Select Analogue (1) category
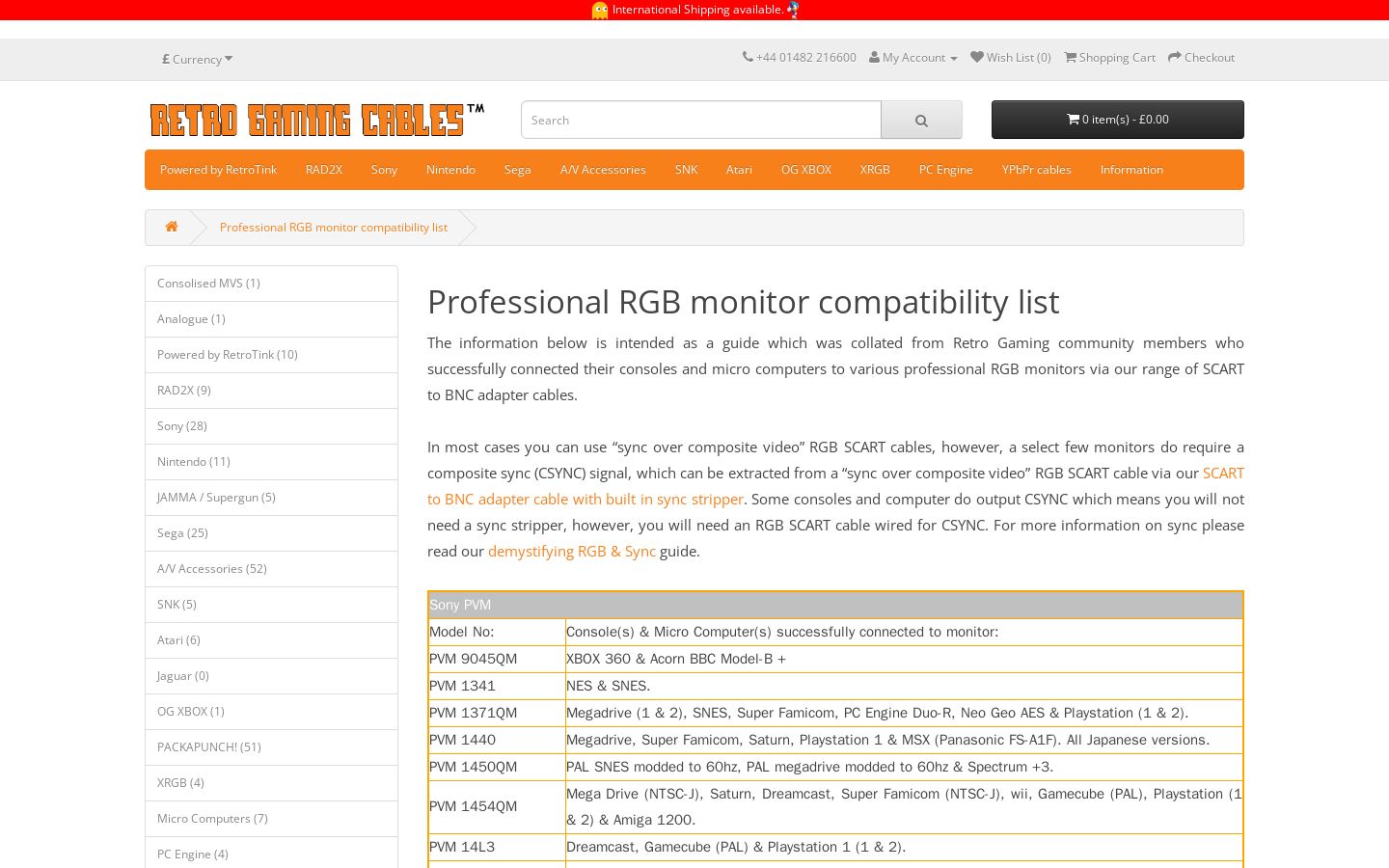1389x868 pixels. [x=271, y=319]
